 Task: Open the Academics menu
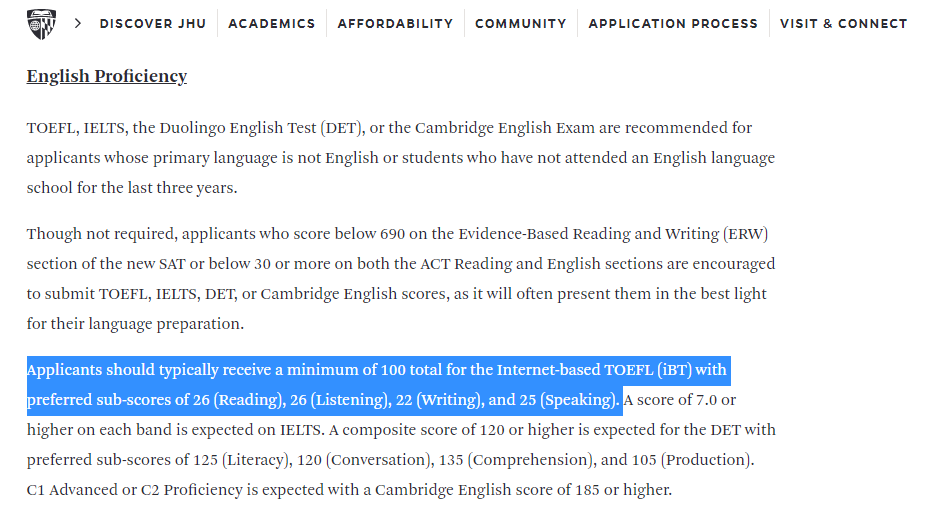(x=272, y=23)
